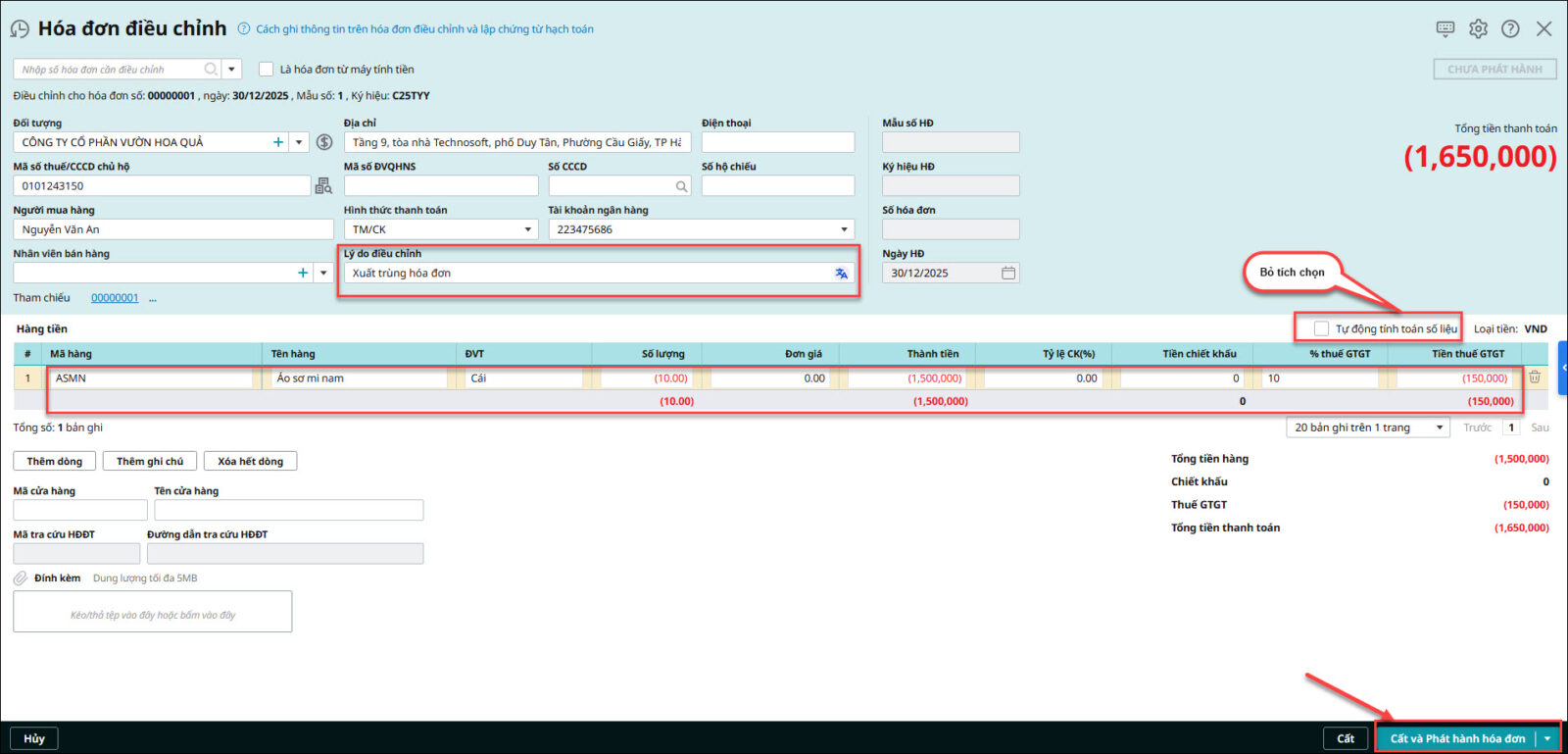The image size is (1568, 754).
Task: Expand the Hình thức thanh toán dropdown
Action: point(528,229)
